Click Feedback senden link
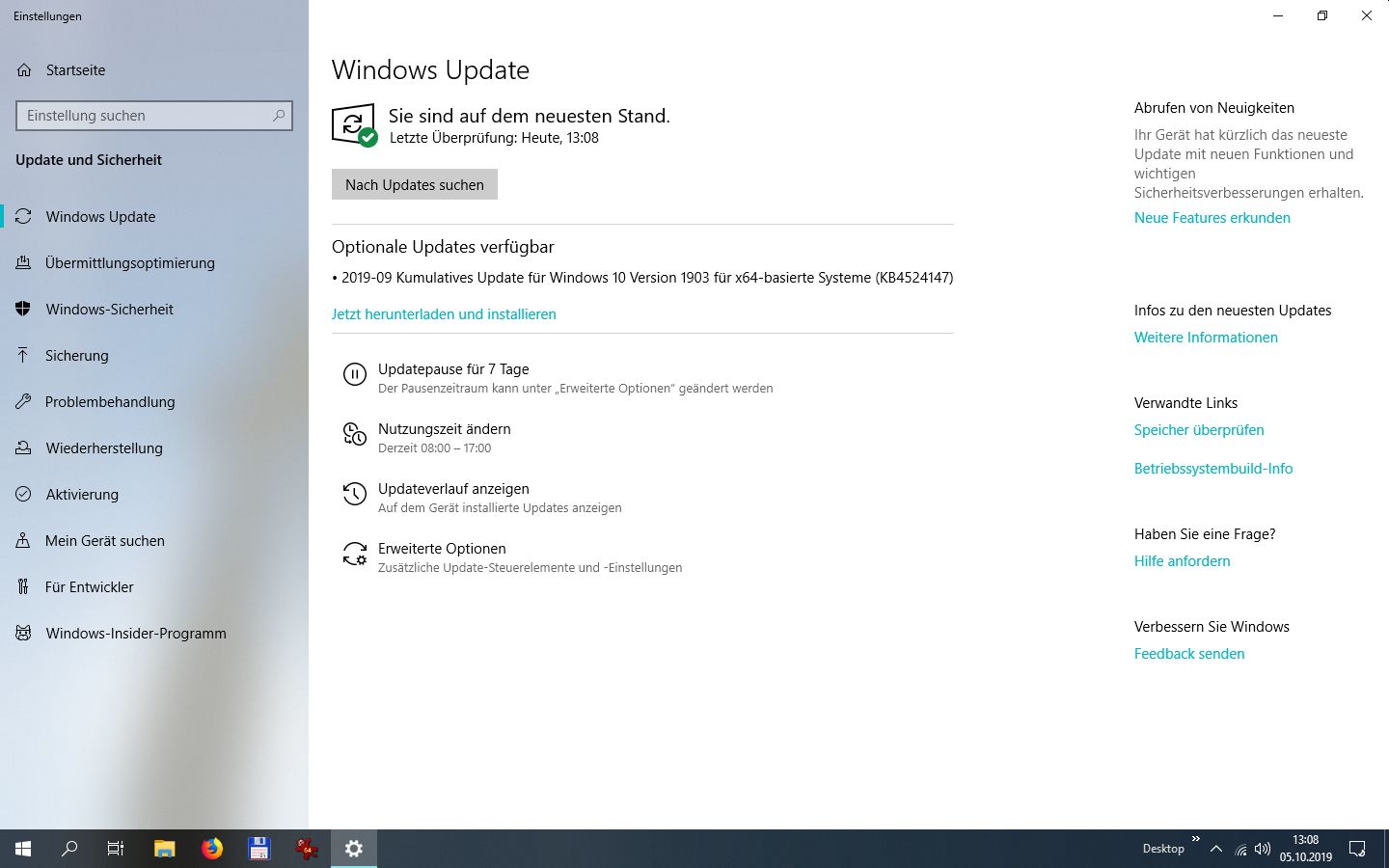This screenshot has width=1389, height=868. click(x=1189, y=654)
